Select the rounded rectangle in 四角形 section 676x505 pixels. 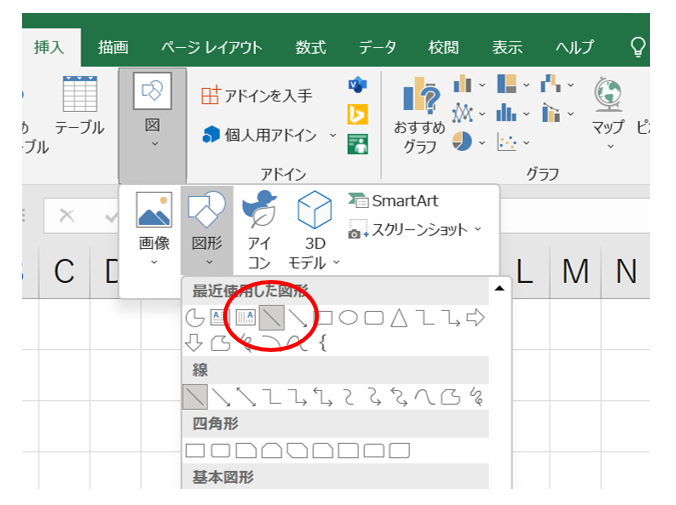click(x=220, y=451)
